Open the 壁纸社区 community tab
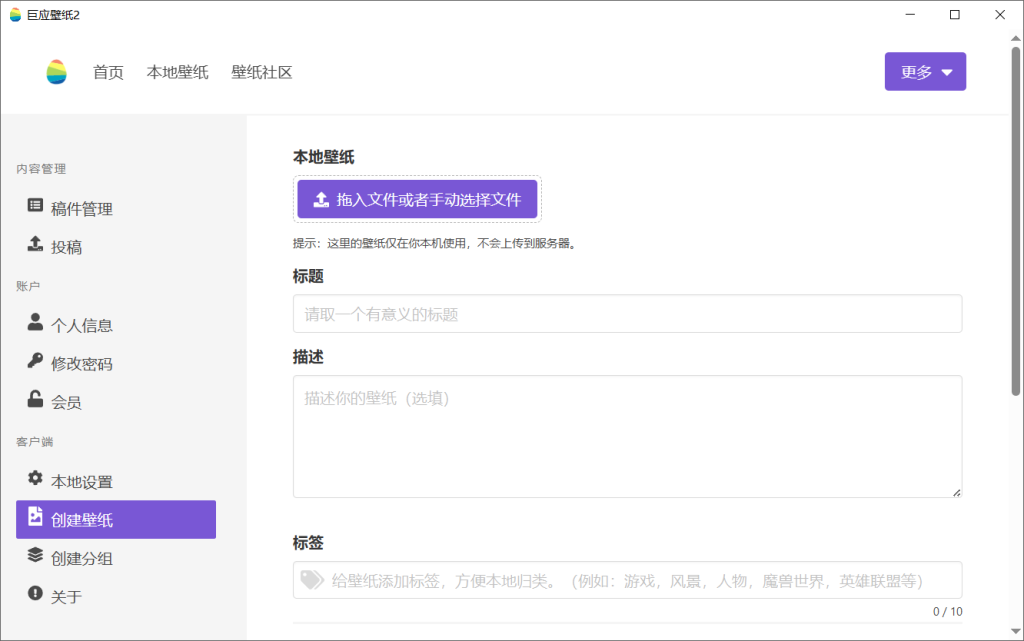The width and height of the screenshot is (1024, 641). (x=263, y=72)
